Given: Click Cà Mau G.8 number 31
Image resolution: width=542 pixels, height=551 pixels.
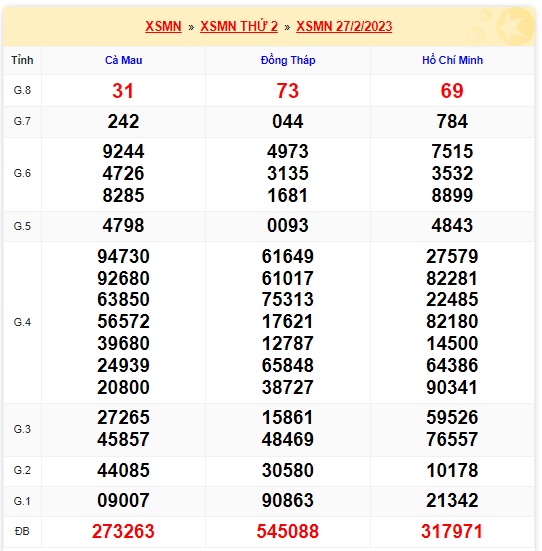Looking at the screenshot, I should (123, 91).
